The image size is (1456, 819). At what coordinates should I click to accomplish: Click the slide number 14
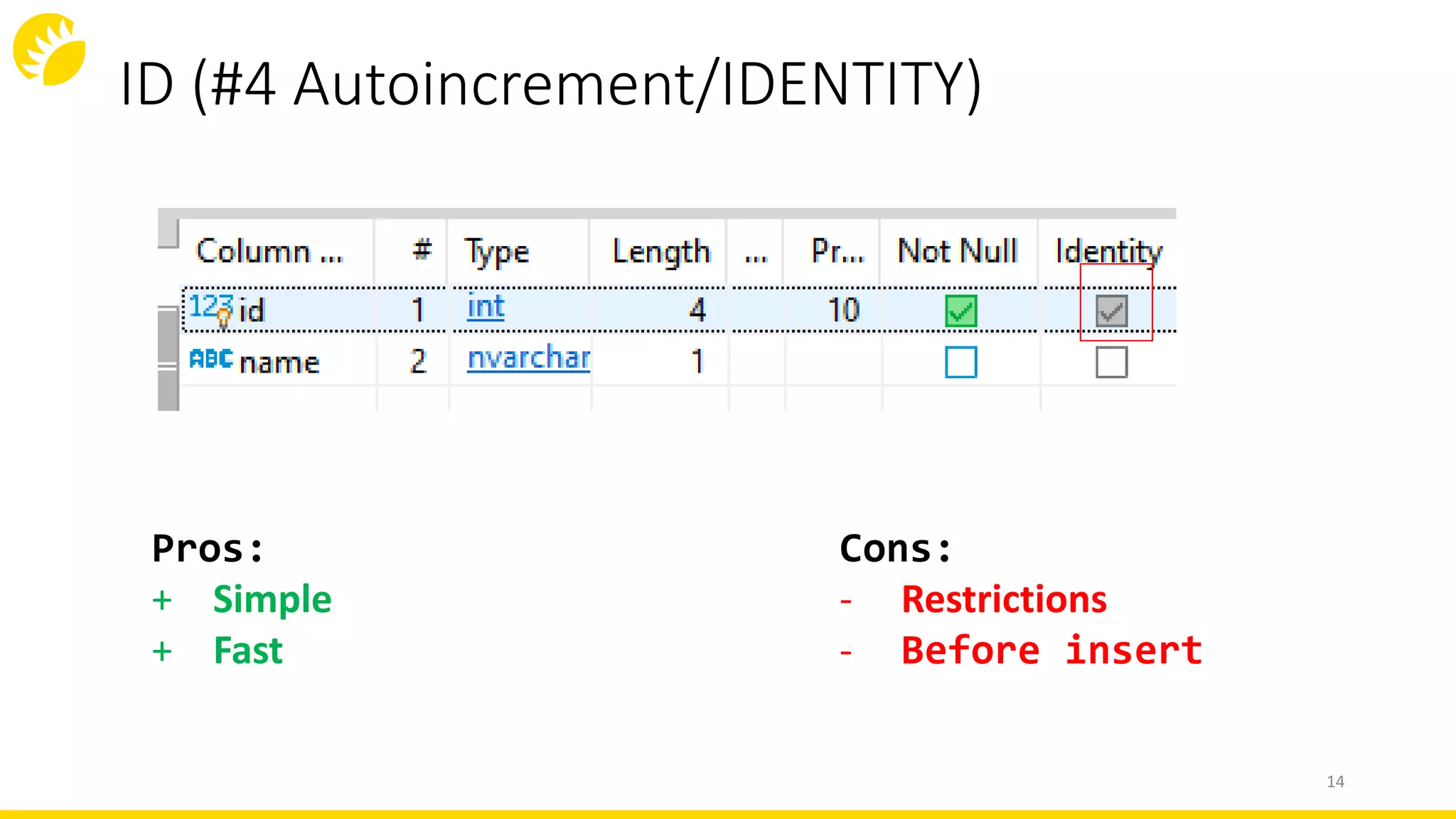[1335, 781]
